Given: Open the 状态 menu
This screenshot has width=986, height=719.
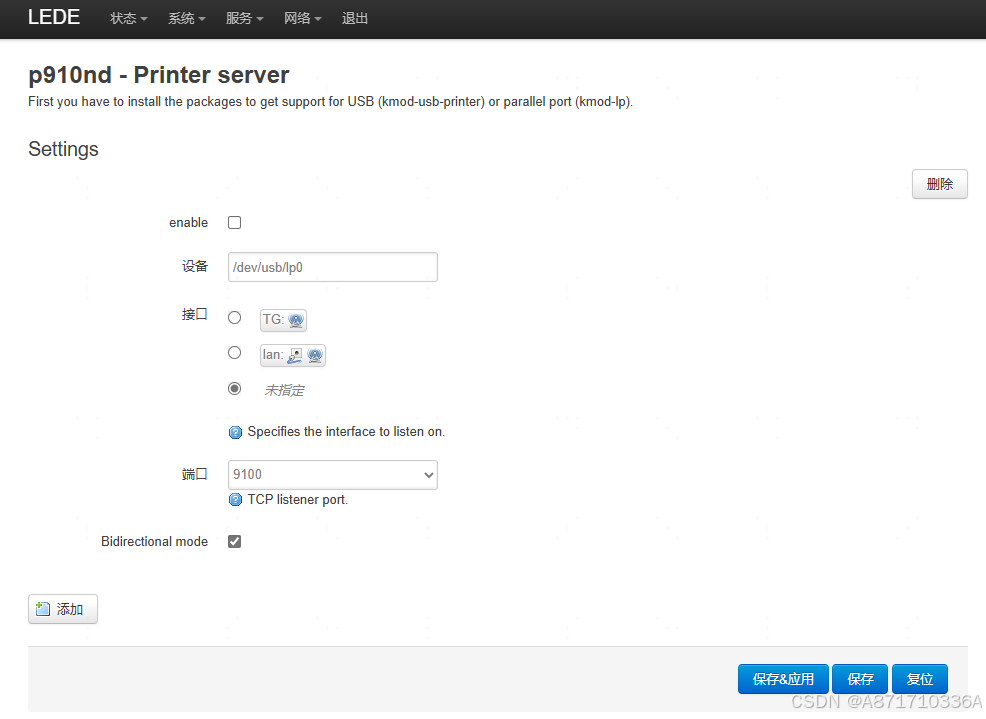Looking at the screenshot, I should [128, 19].
